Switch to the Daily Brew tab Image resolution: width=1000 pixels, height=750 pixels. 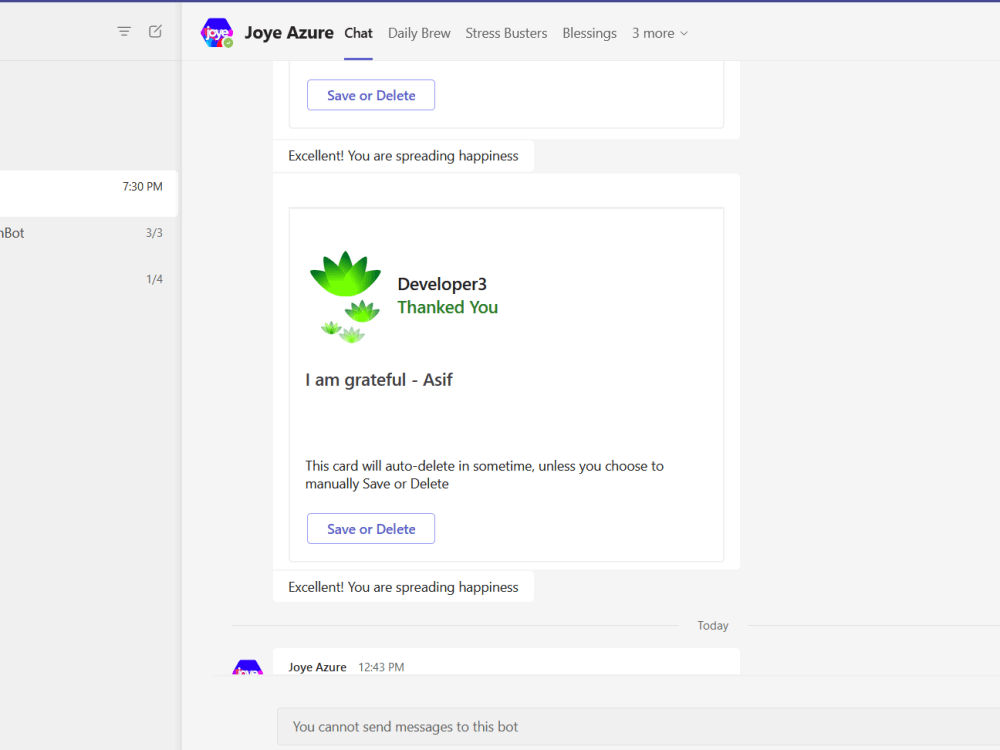click(x=419, y=33)
